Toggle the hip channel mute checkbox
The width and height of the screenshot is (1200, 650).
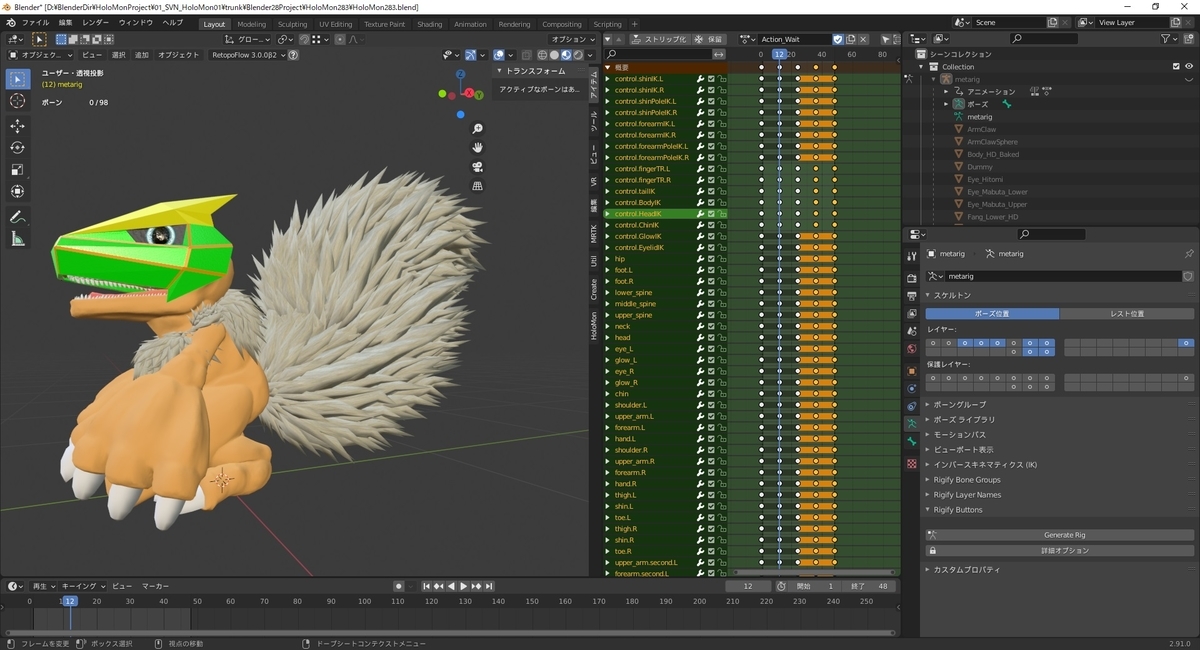(x=711, y=259)
